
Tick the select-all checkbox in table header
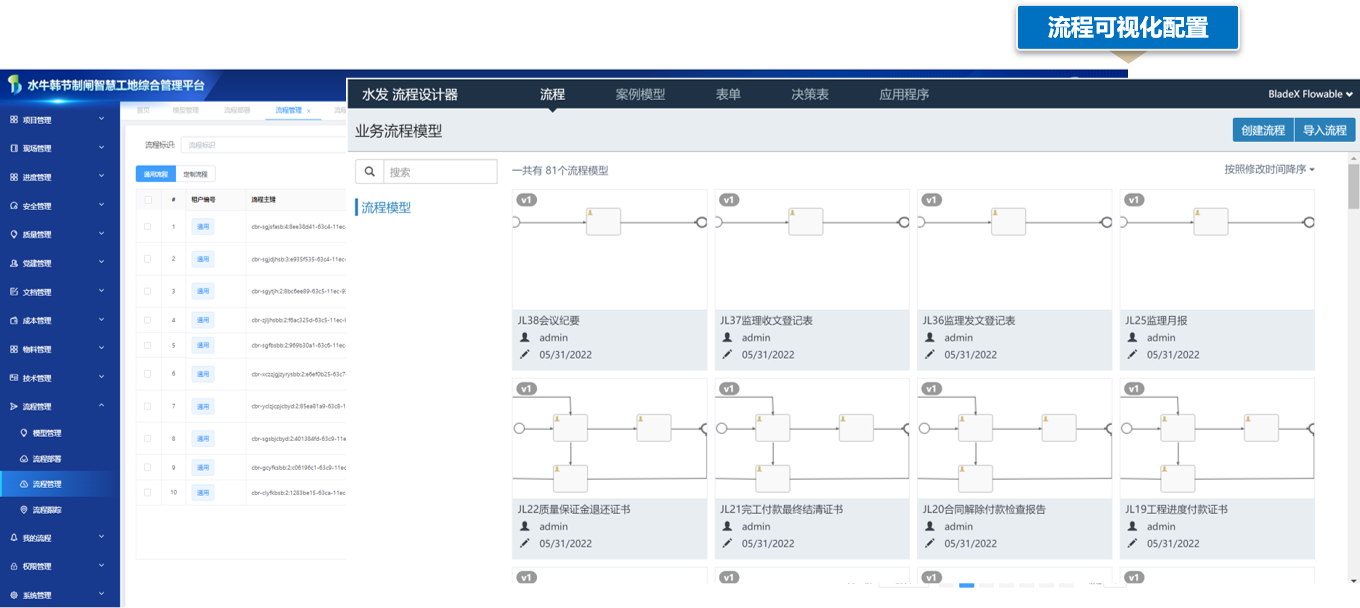tap(148, 199)
